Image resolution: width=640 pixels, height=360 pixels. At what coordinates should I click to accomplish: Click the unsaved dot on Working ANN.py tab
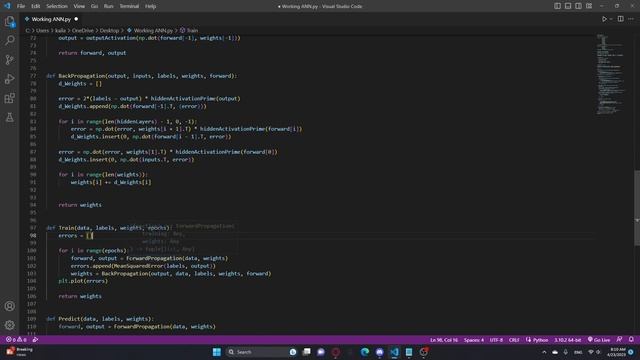point(76,19)
